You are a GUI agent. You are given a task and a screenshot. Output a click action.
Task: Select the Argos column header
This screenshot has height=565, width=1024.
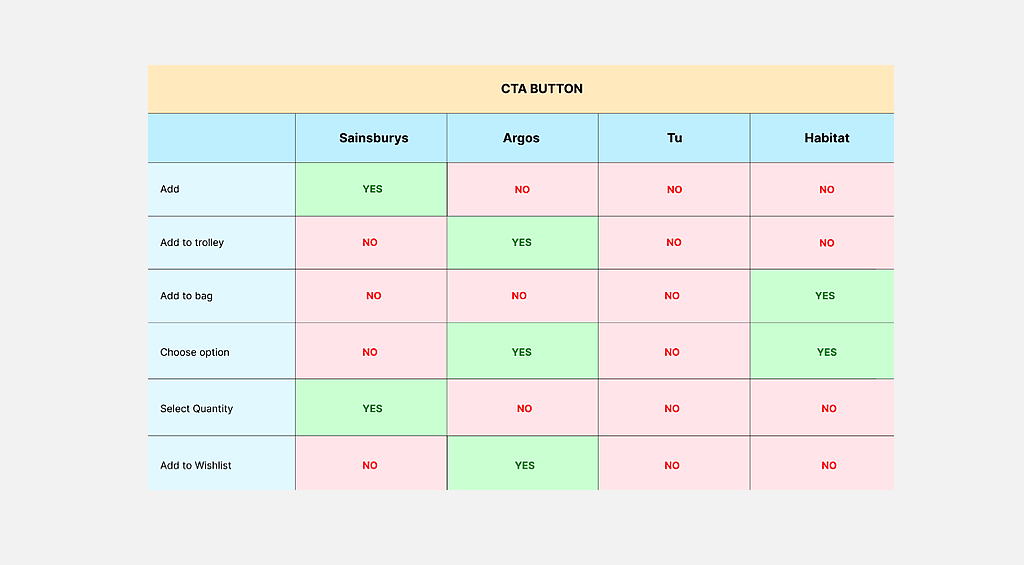coord(521,138)
